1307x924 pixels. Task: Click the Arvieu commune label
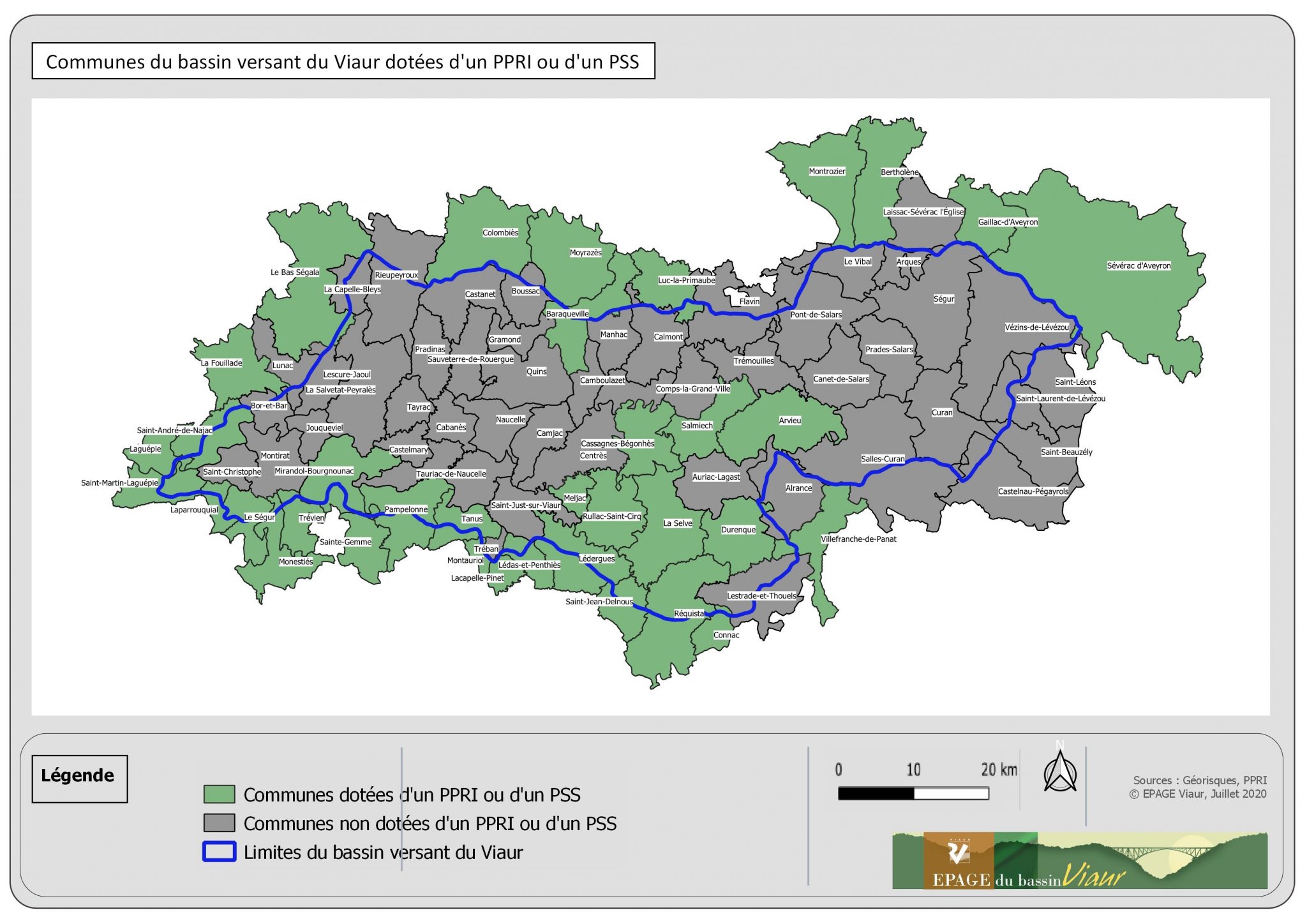(789, 421)
